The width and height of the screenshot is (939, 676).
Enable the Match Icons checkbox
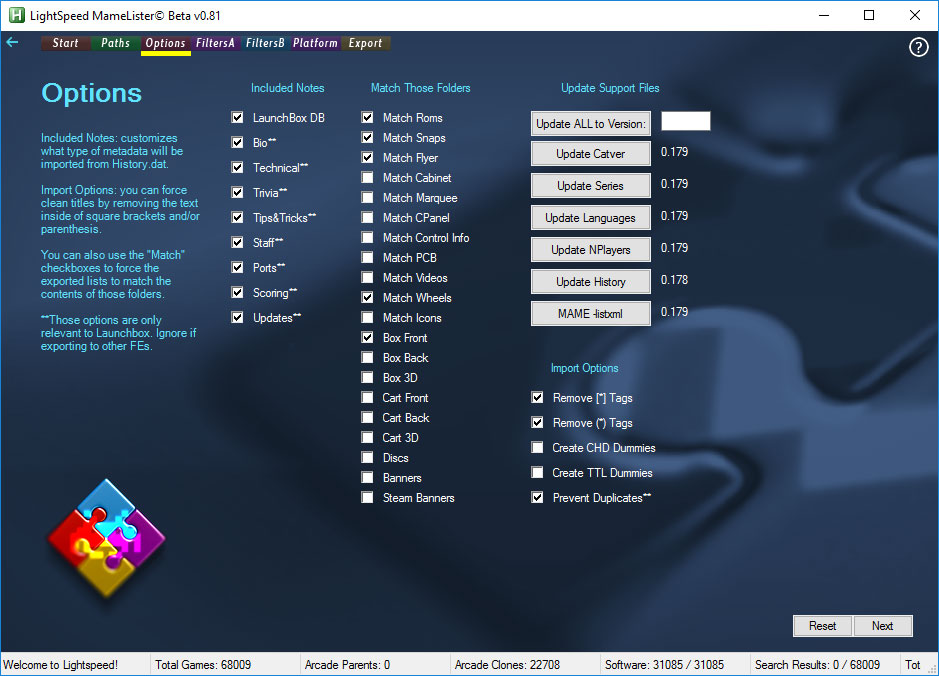(x=368, y=317)
